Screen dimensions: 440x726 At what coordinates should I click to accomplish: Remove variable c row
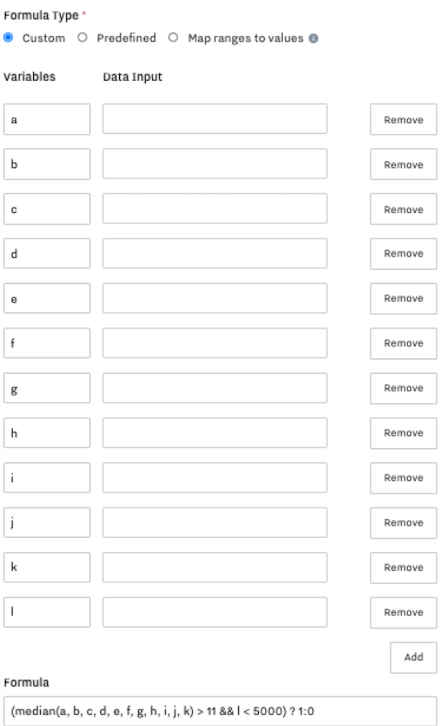pos(403,209)
